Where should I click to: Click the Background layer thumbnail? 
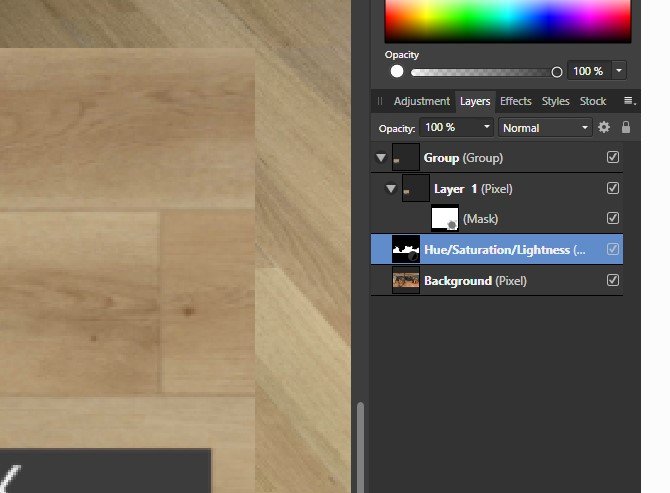tap(406, 280)
